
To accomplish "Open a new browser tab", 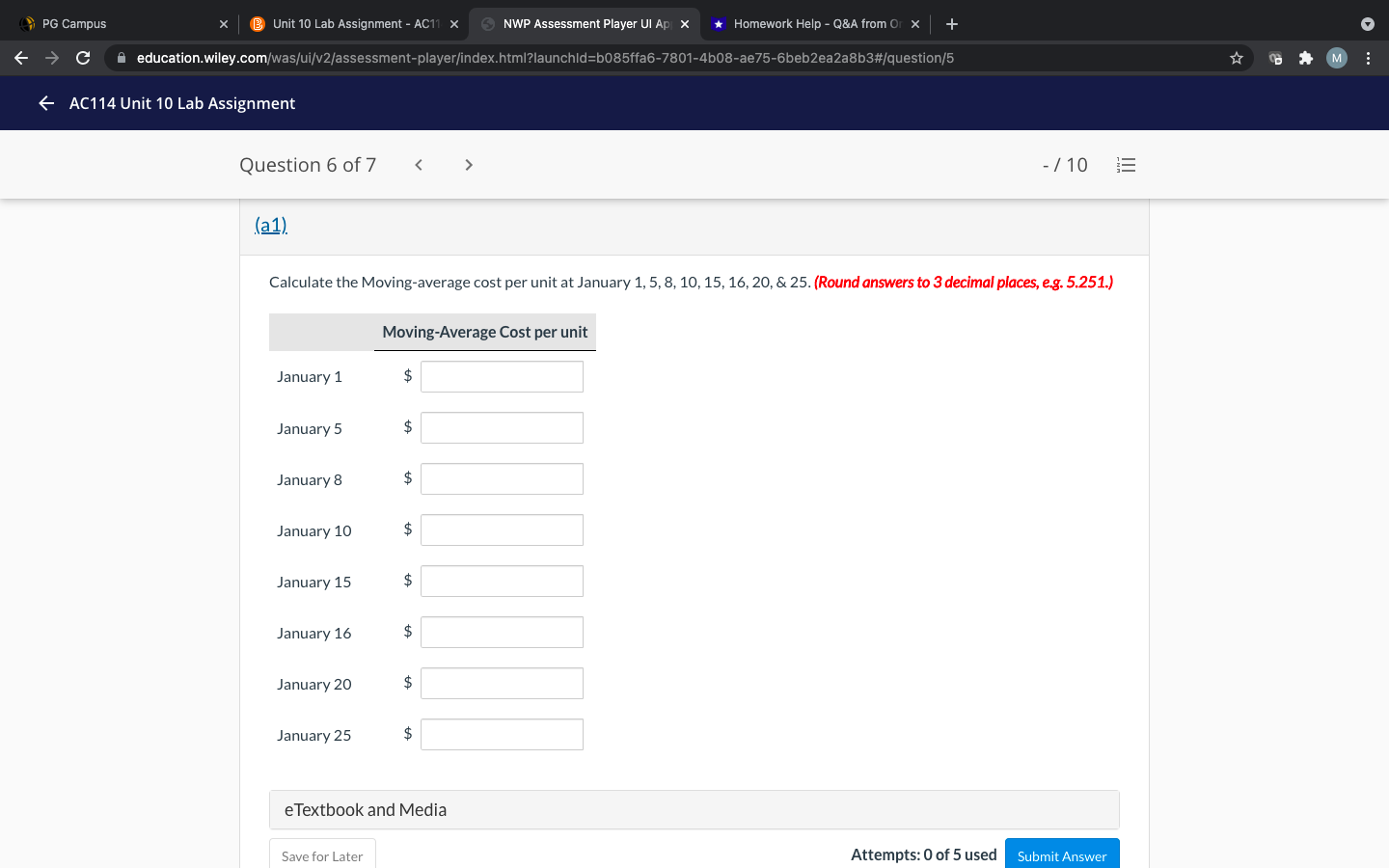I will [952, 23].
